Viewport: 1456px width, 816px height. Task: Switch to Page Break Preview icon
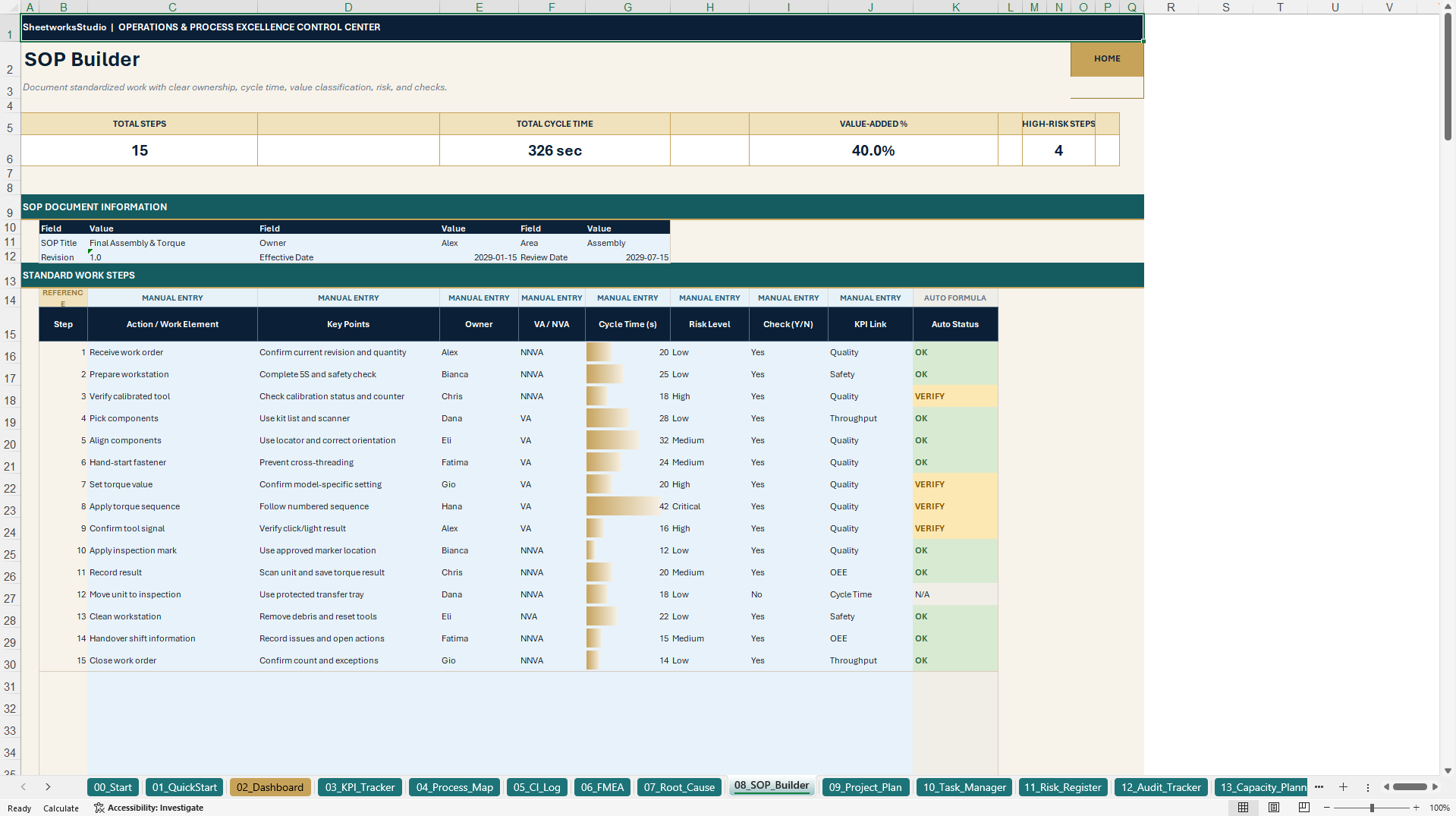(x=1304, y=808)
